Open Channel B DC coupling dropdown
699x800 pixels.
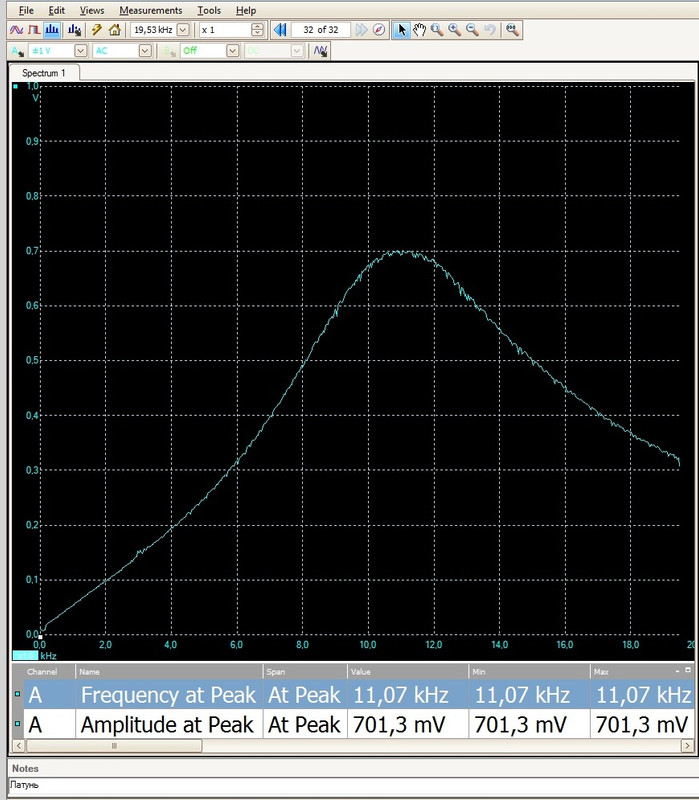click(x=297, y=51)
